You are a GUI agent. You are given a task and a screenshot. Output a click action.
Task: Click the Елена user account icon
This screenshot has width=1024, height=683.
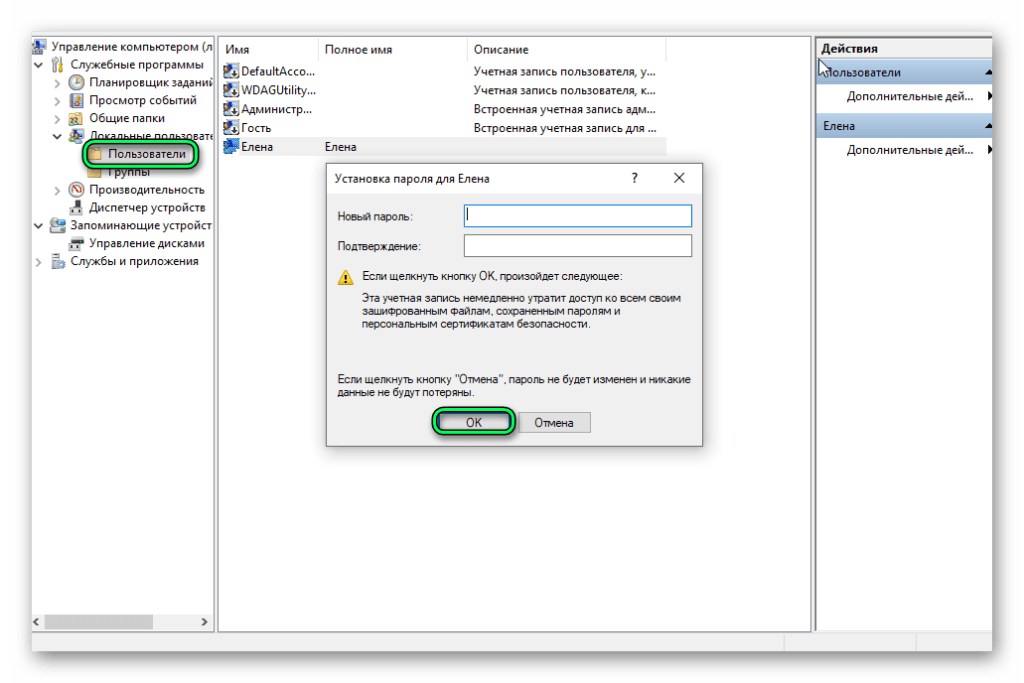pos(231,147)
